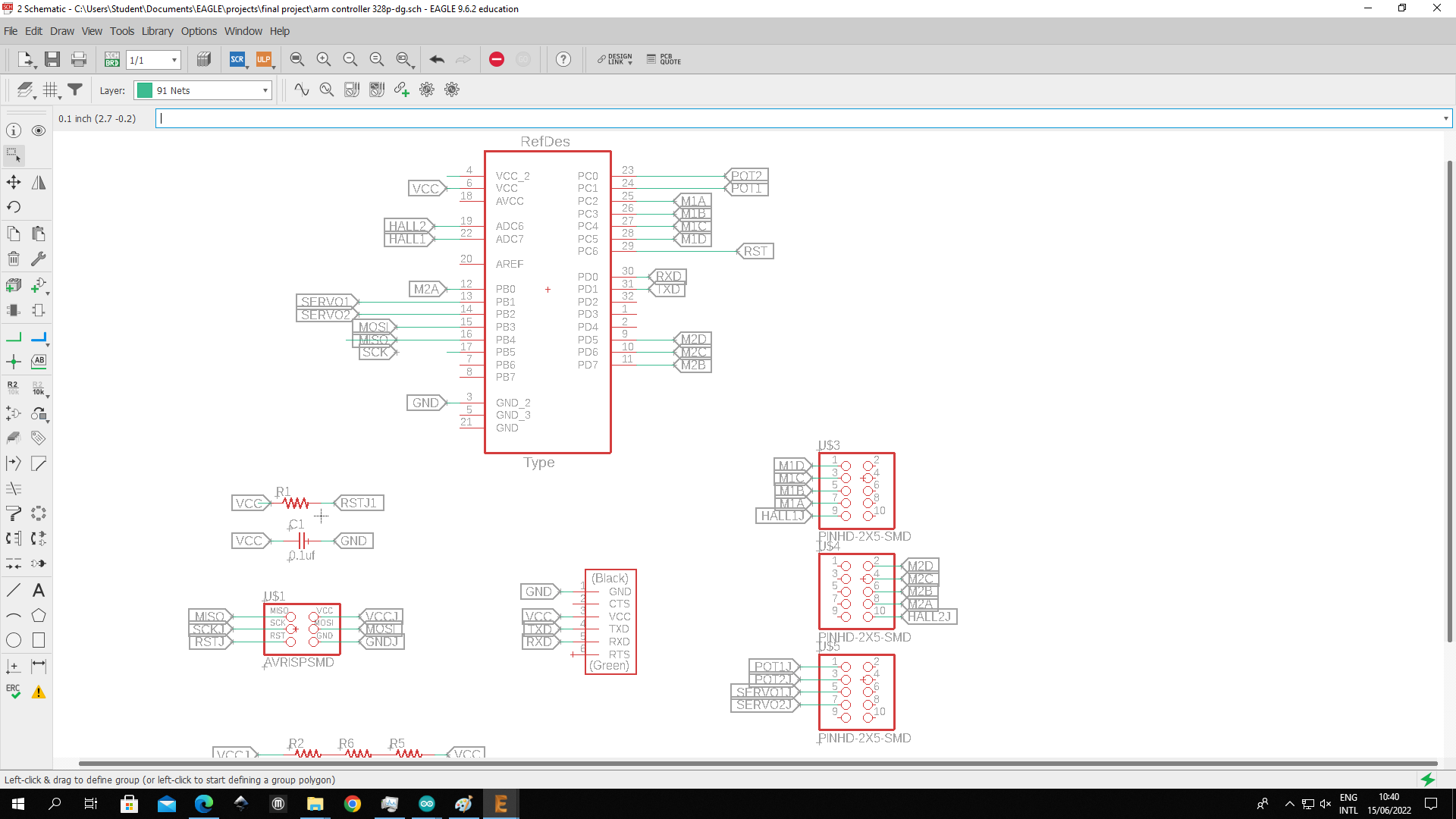Zoom in with the plus magnifier

324,59
